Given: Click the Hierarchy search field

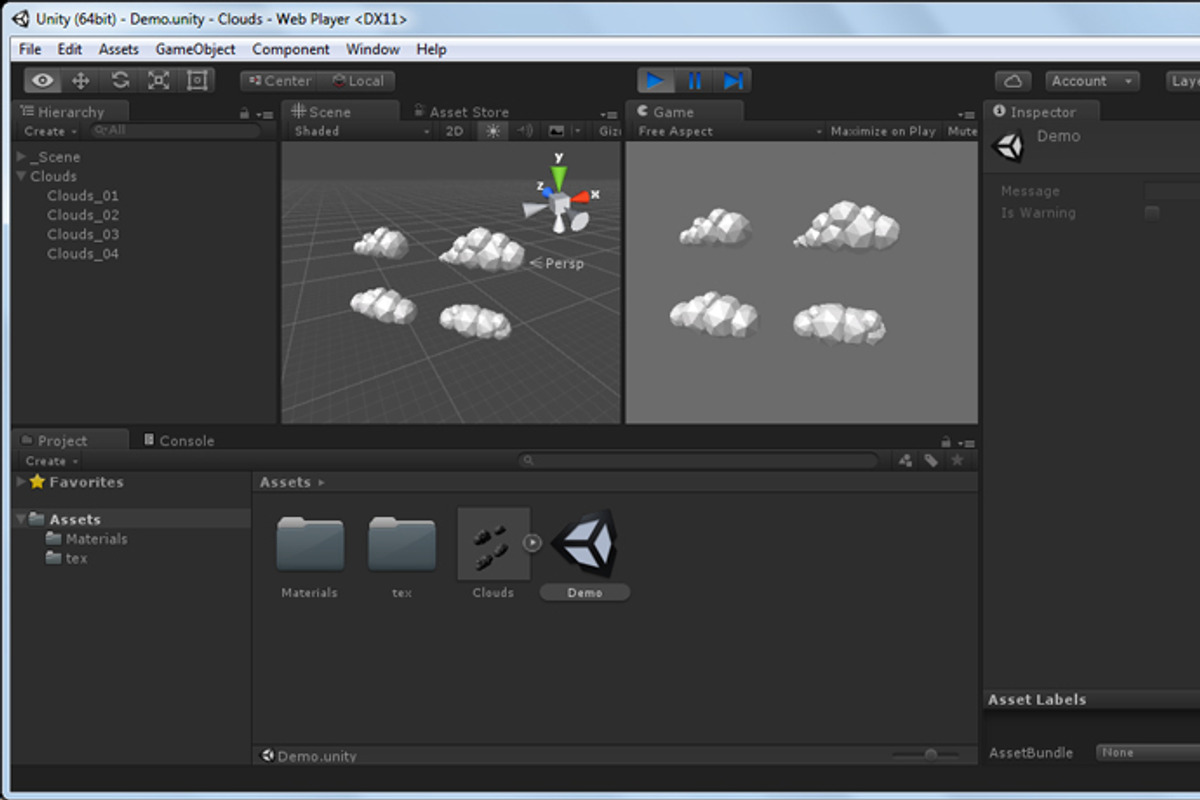Looking at the screenshot, I should (173, 131).
